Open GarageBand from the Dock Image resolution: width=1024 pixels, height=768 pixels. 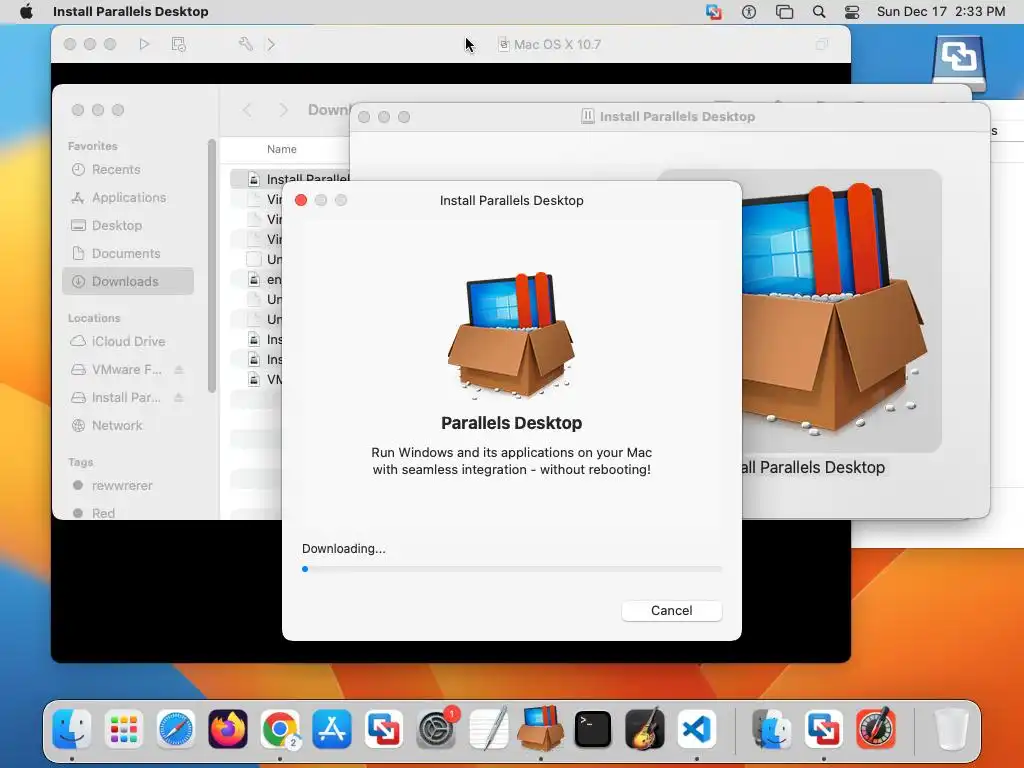pyautogui.click(x=645, y=728)
